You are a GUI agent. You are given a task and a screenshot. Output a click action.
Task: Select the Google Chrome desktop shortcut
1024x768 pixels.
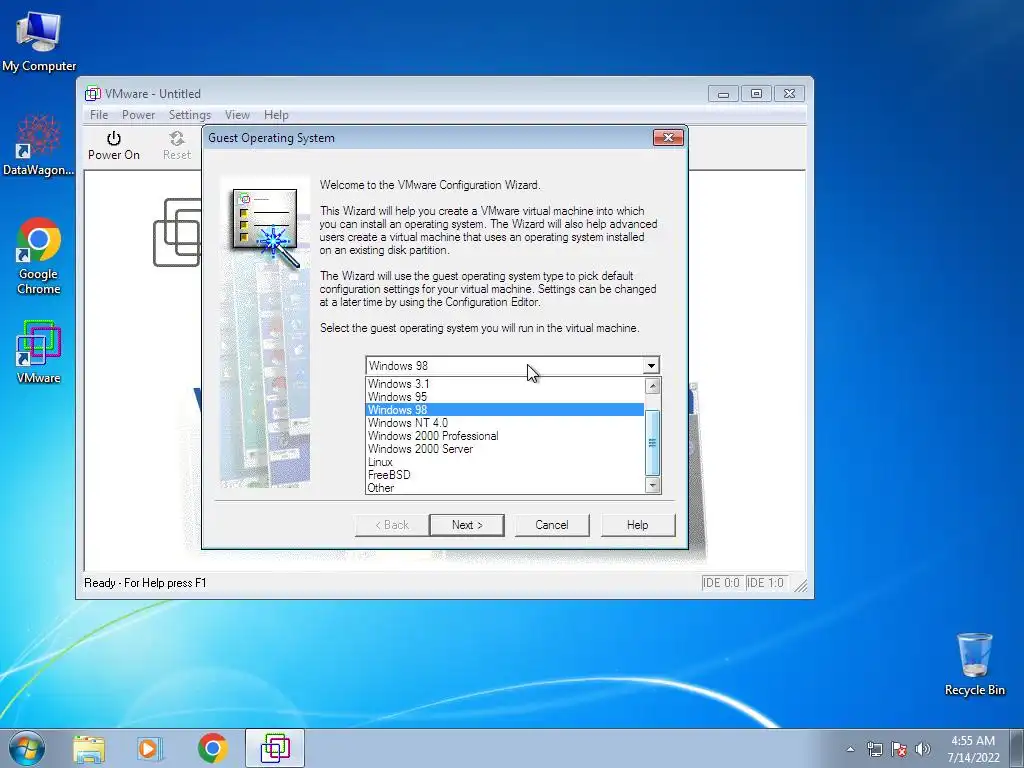click(x=39, y=256)
